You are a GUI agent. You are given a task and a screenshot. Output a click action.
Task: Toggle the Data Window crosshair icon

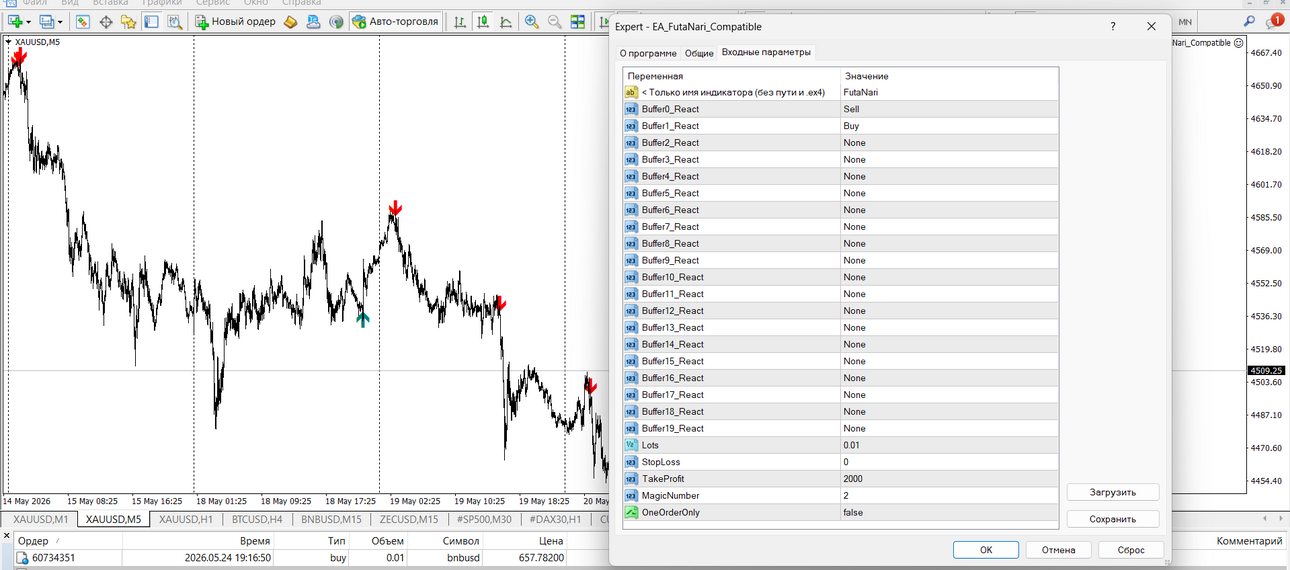click(x=105, y=21)
